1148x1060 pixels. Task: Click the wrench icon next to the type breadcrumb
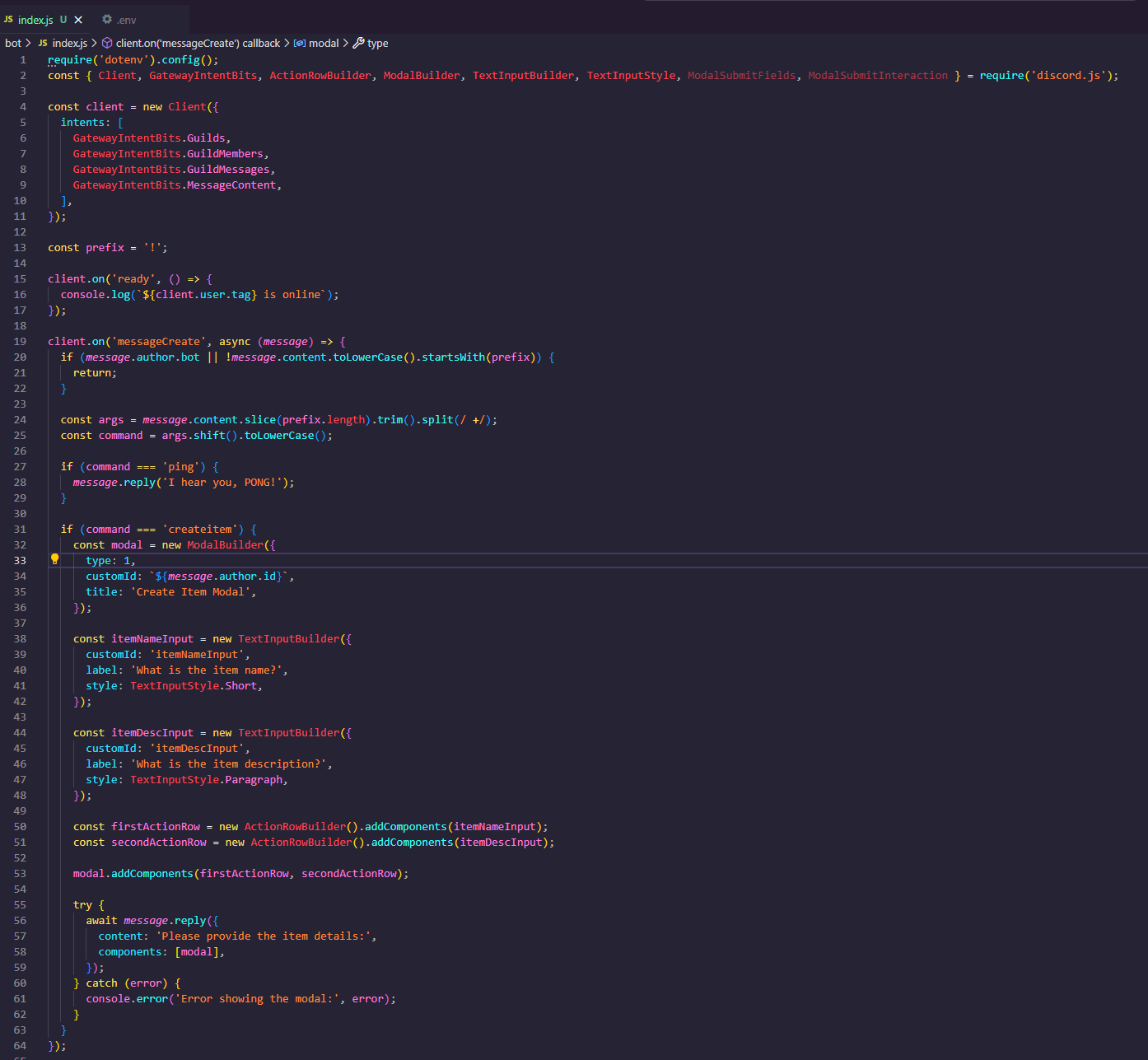(x=360, y=43)
